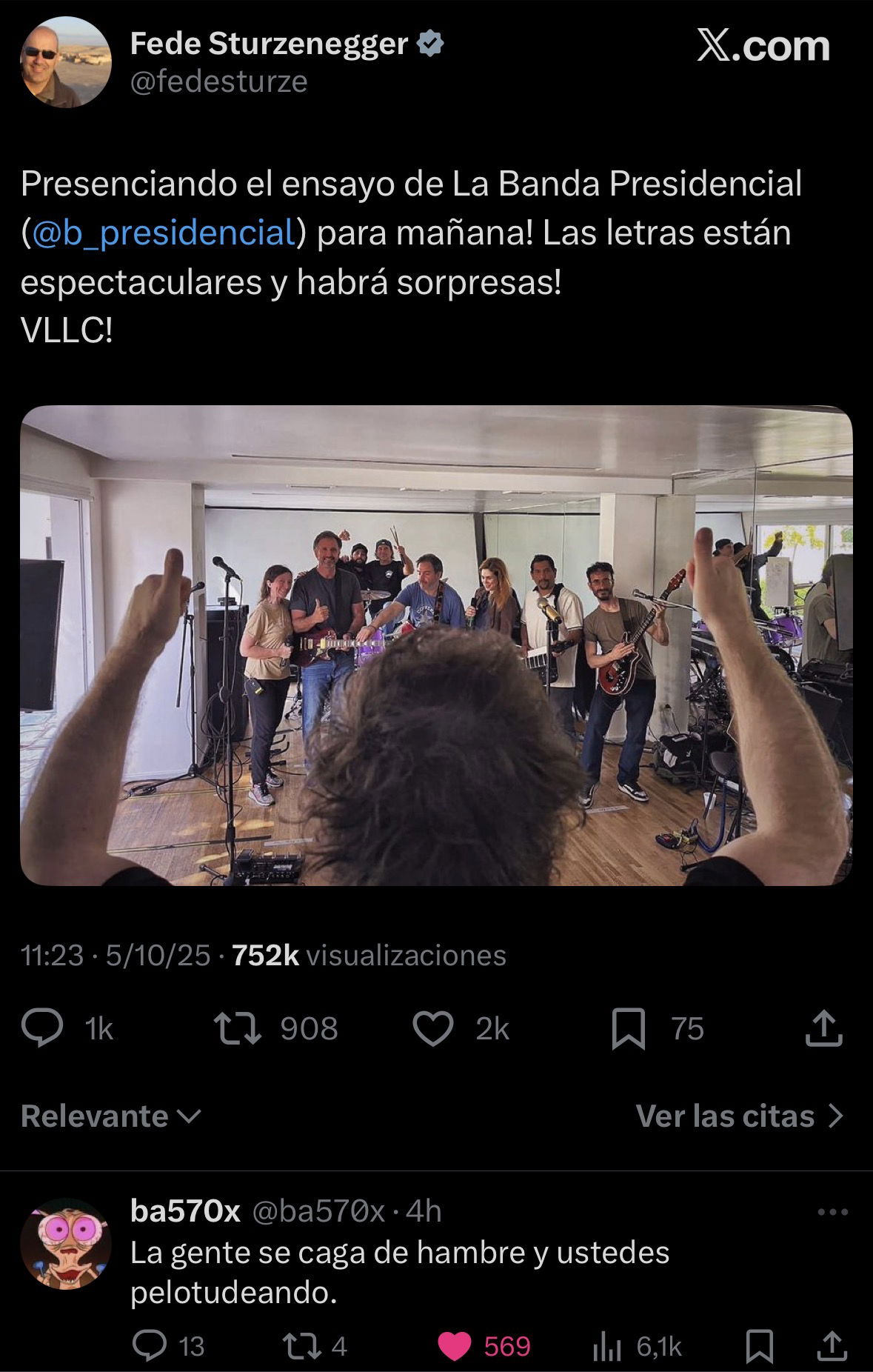This screenshot has height=1372, width=873.
Task: Reply to ba570x's comment with 13 replies
Action: click(x=150, y=1346)
